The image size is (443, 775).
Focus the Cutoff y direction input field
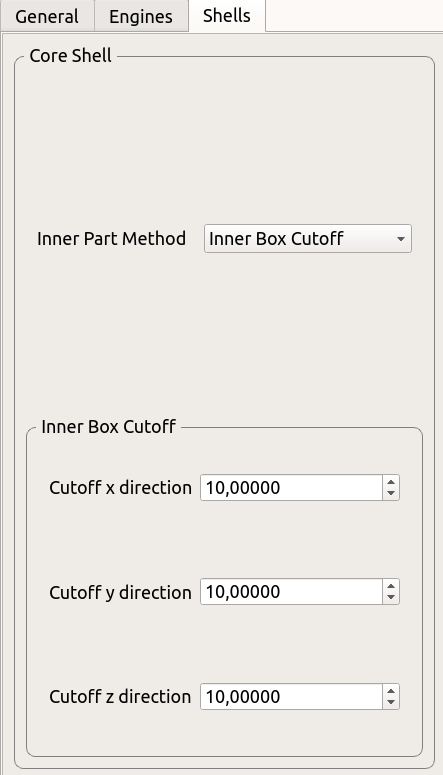[292, 592]
